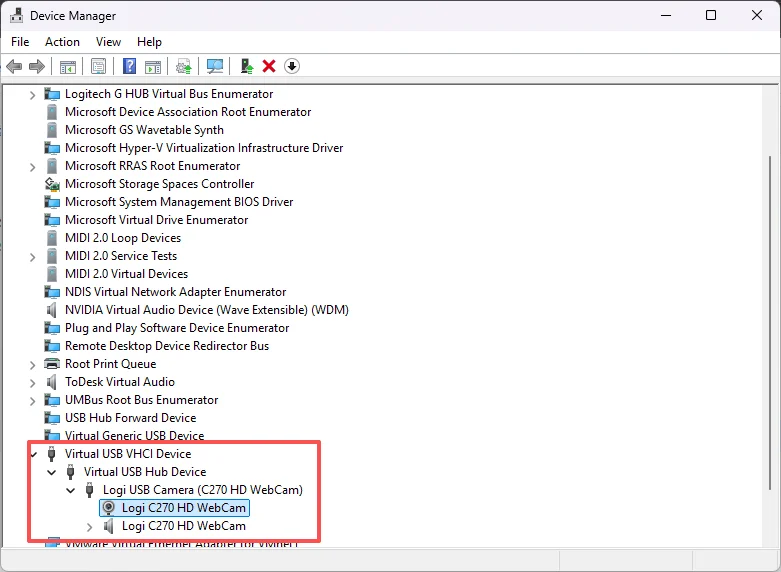Click the Forward arrow toolbar icon

point(37,66)
